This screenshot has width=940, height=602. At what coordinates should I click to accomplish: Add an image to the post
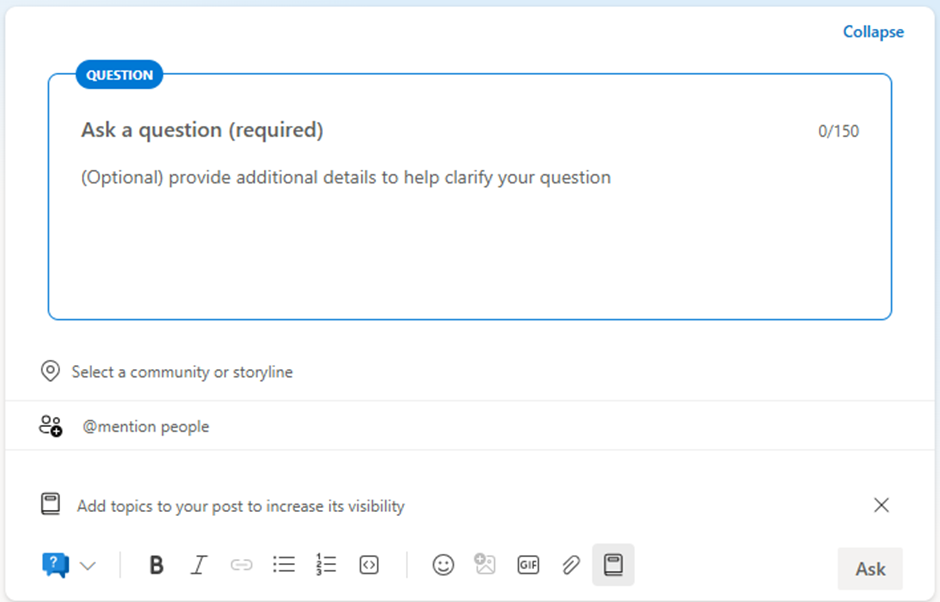(485, 565)
